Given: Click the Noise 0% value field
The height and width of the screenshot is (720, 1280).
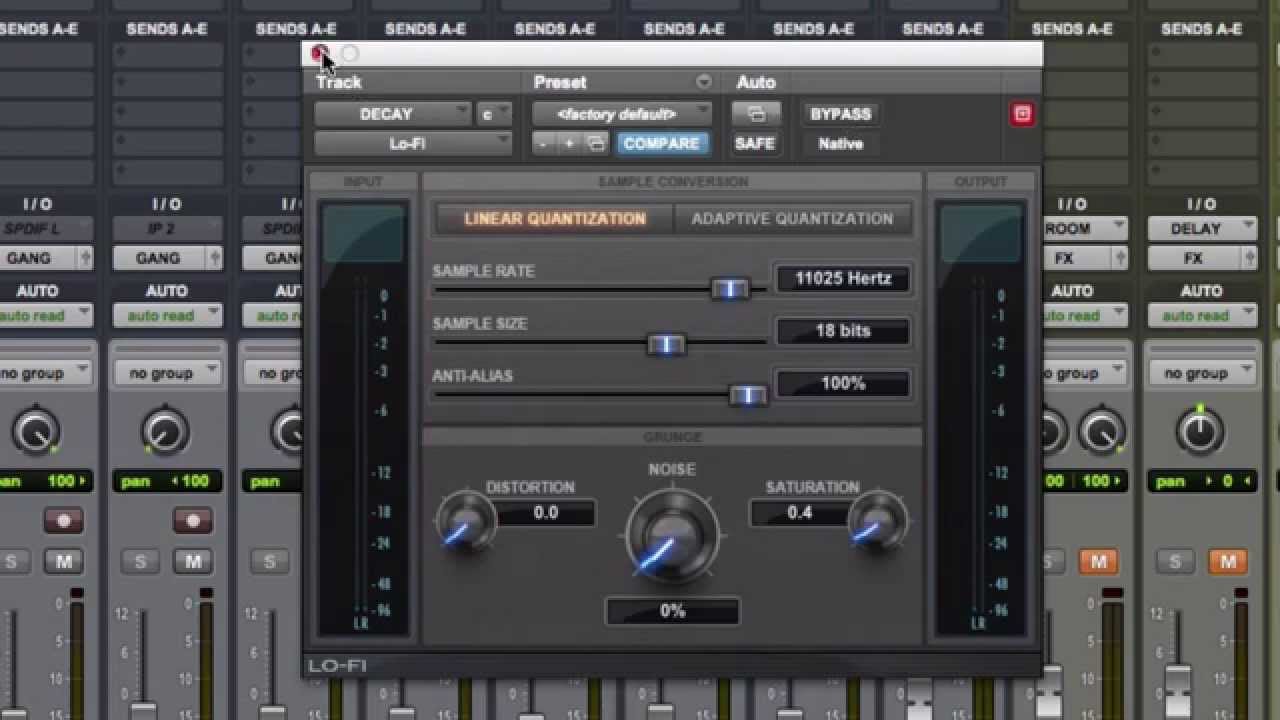Looking at the screenshot, I should pyautogui.click(x=673, y=611).
